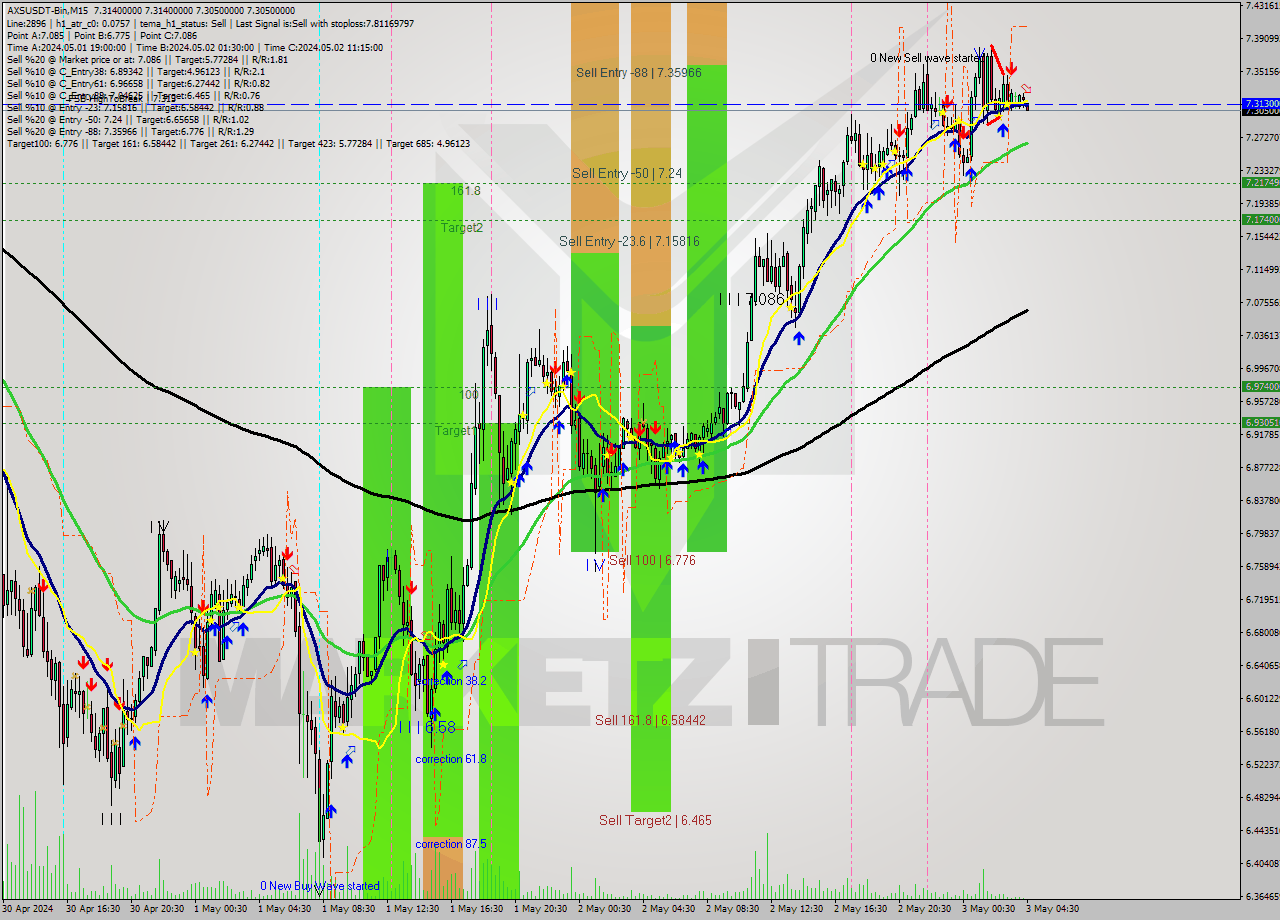Click the '2 May 04:30' time axis label

tap(670, 909)
